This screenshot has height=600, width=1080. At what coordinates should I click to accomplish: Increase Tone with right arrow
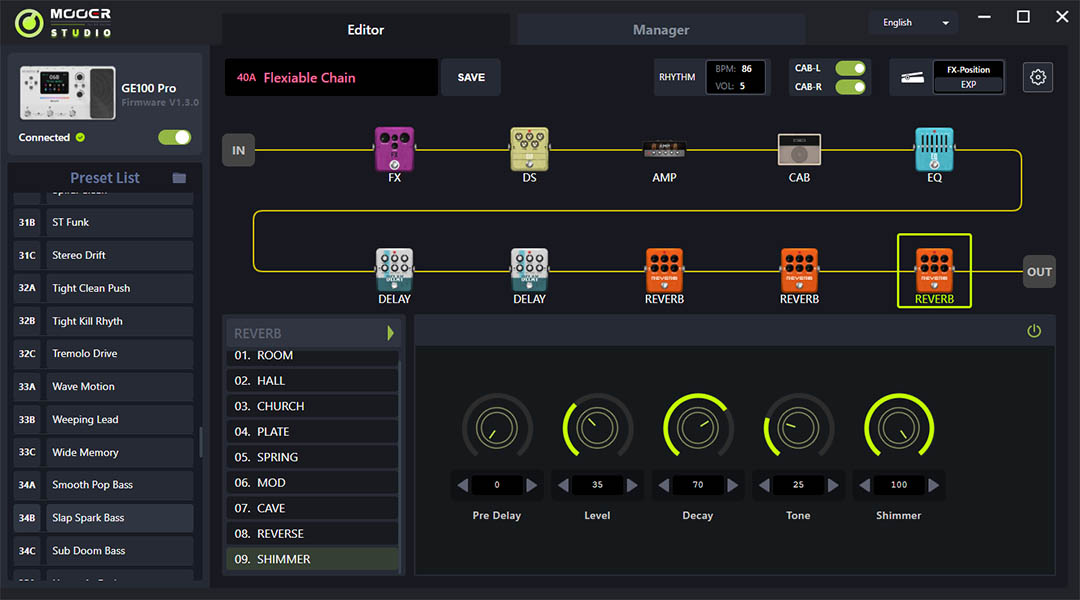833,485
